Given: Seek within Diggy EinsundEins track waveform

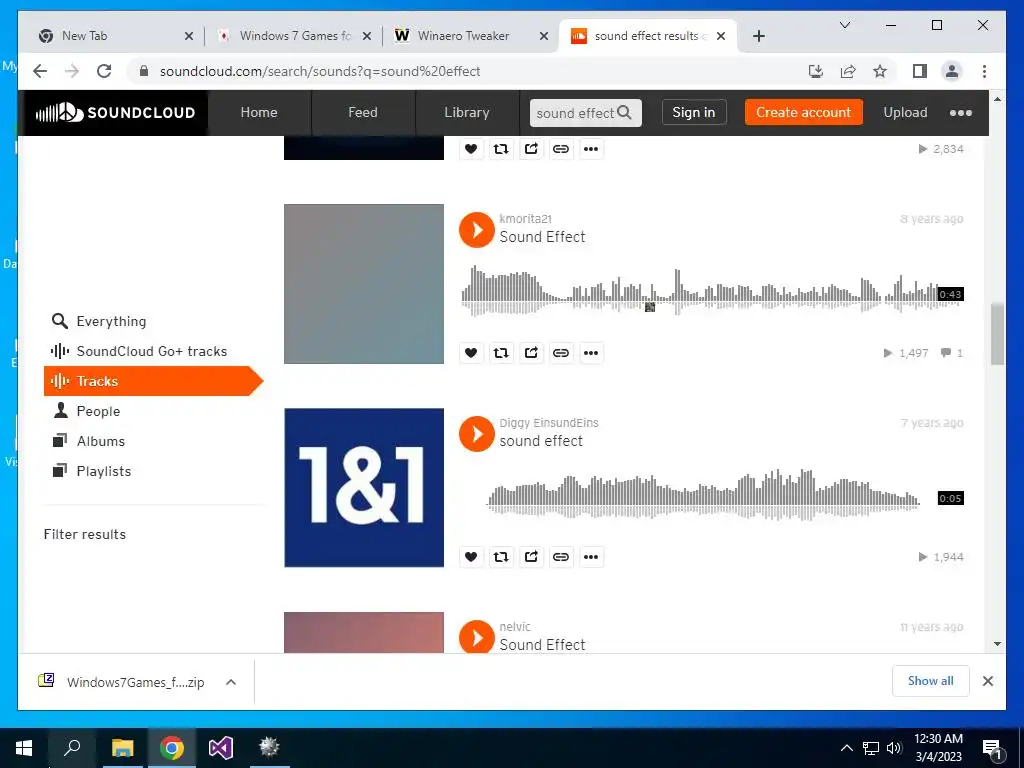Looking at the screenshot, I should tap(712, 495).
